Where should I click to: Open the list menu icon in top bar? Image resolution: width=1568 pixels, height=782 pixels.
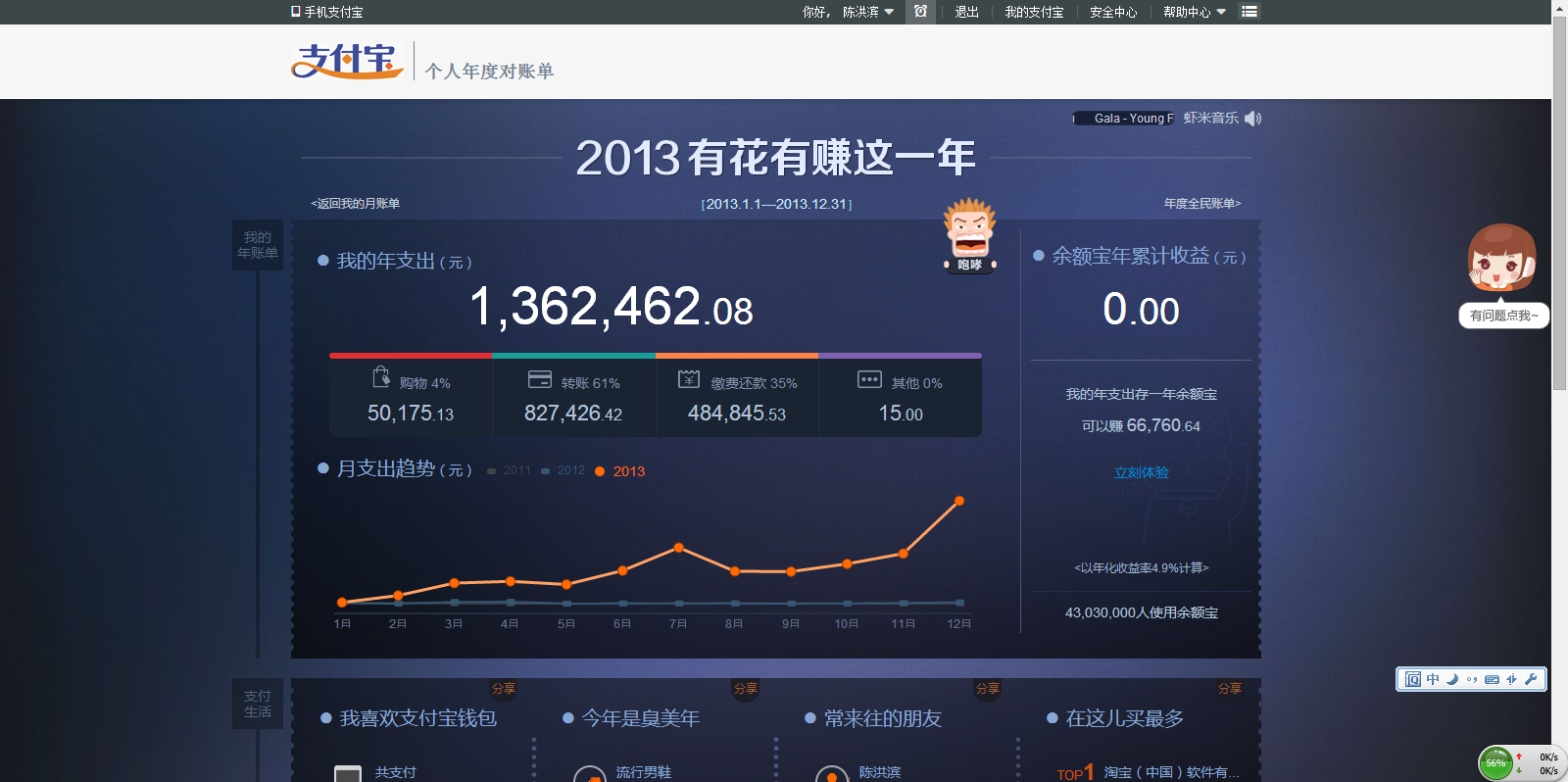(1249, 12)
